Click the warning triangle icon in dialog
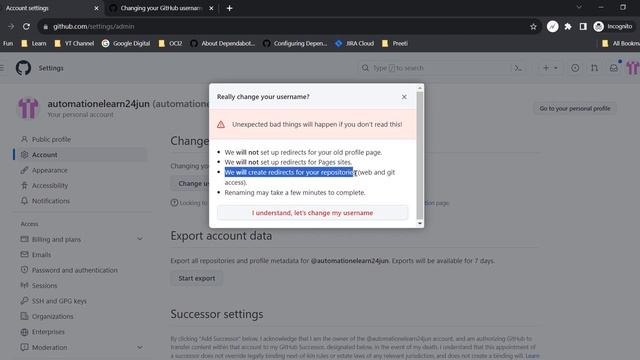The height and width of the screenshot is (360, 640). (x=221, y=124)
